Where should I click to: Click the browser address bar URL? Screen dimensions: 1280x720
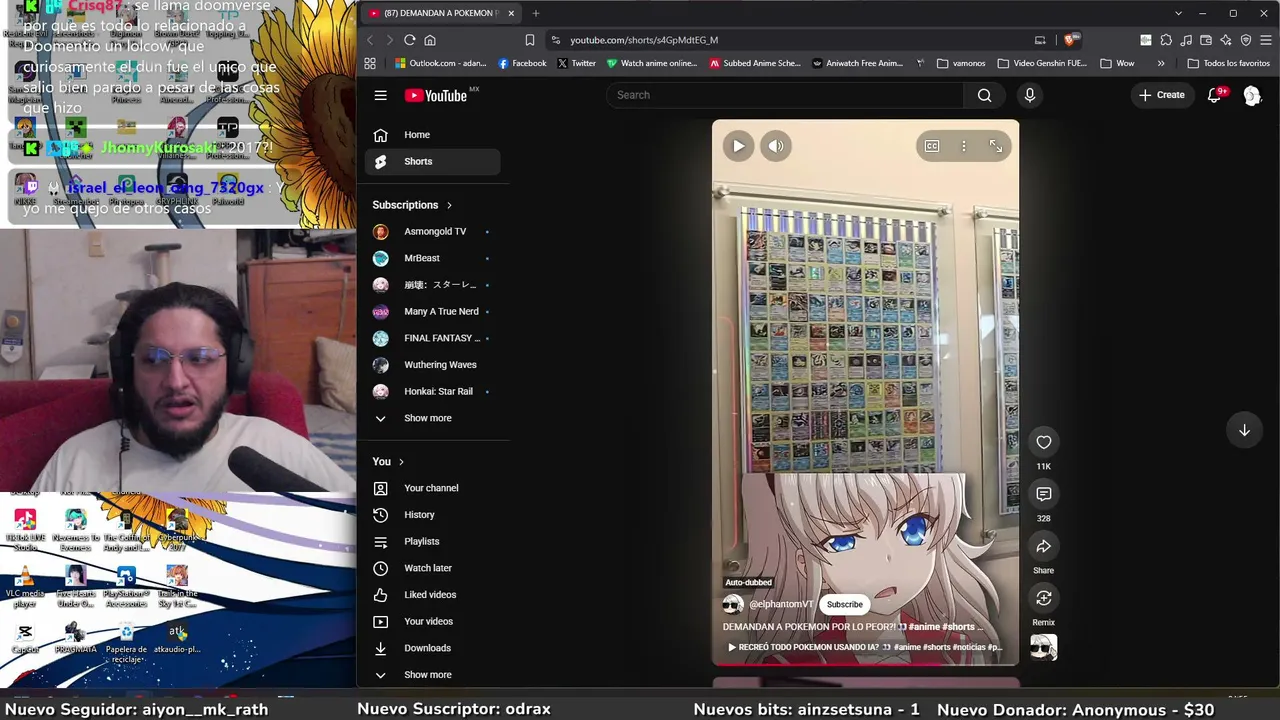pyautogui.click(x=644, y=40)
